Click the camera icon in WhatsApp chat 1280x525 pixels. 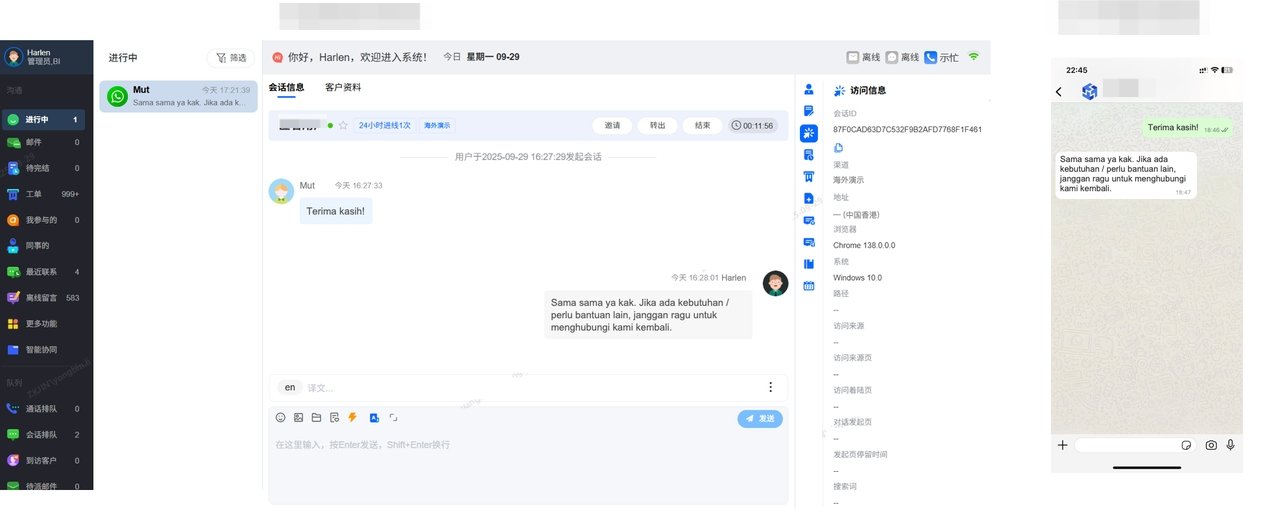tap(1211, 445)
